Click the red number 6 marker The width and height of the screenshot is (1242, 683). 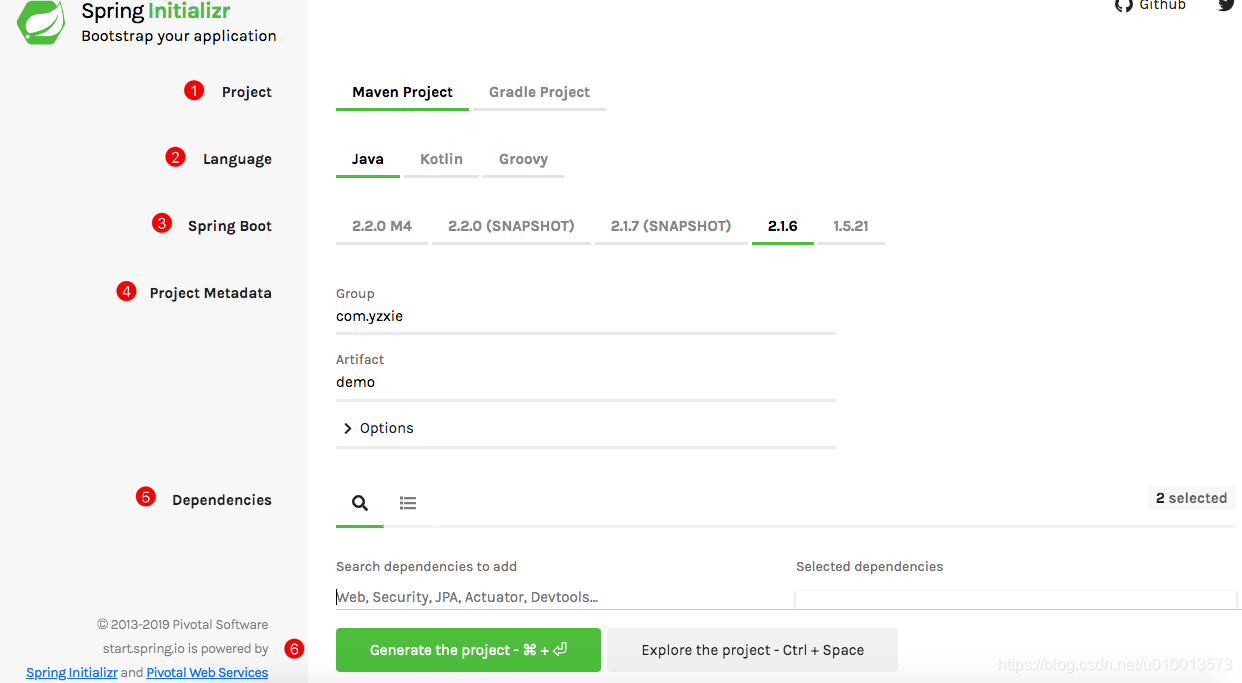[294, 648]
